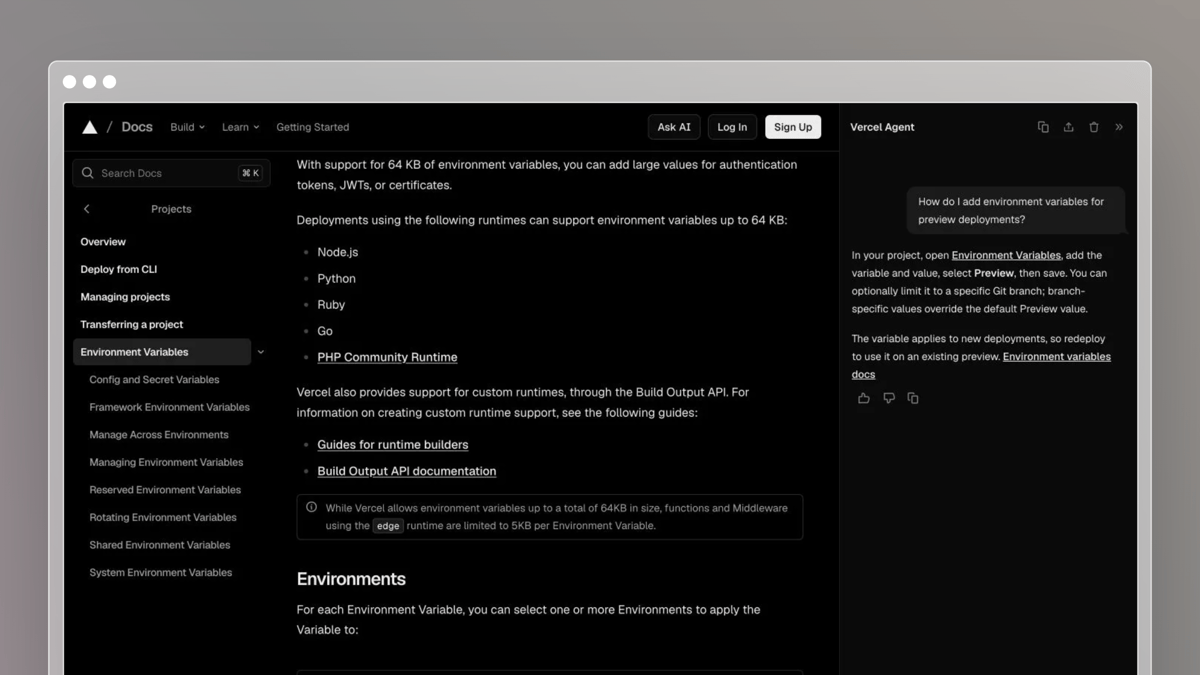Follow the PHP Community Runtime link
This screenshot has height=675, width=1200.
[x=387, y=357]
